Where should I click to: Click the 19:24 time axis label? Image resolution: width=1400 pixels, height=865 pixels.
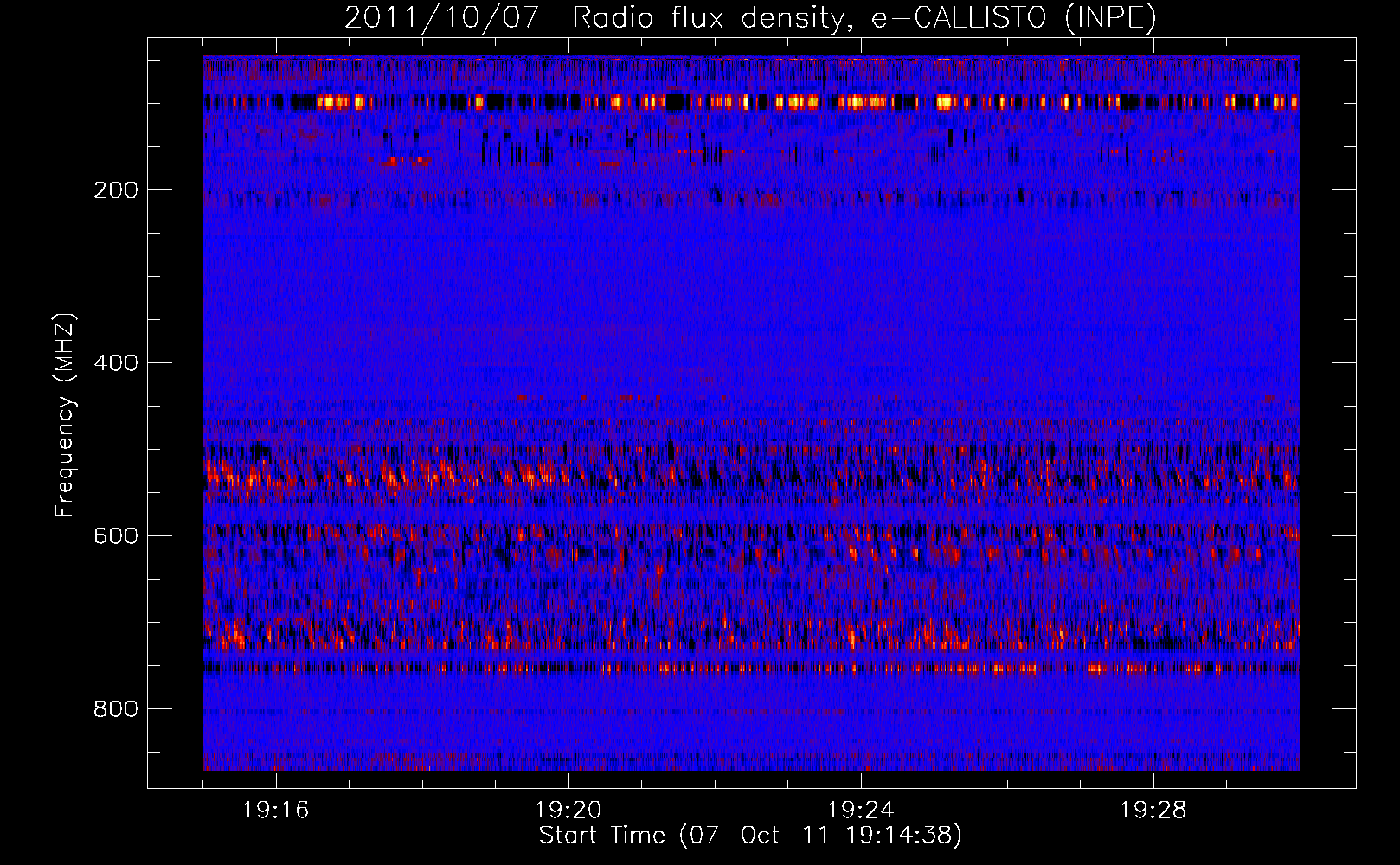(861, 811)
